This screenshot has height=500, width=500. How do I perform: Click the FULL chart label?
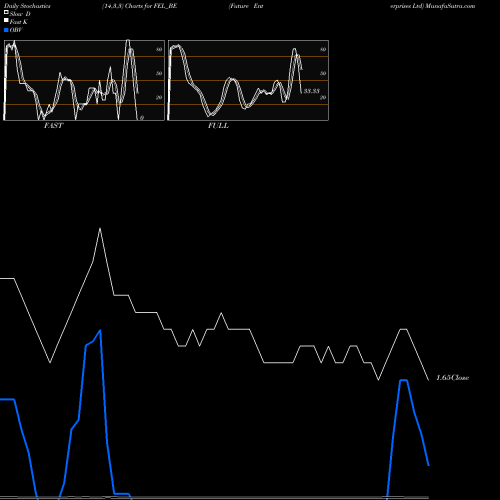[218, 126]
